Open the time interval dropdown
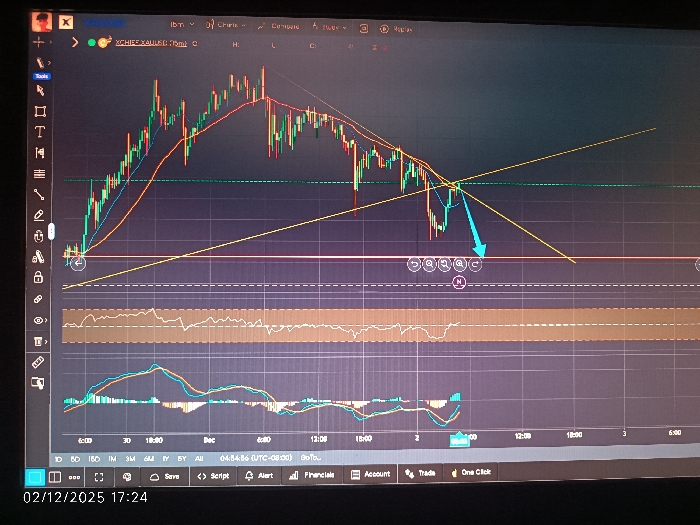 [x=182, y=24]
